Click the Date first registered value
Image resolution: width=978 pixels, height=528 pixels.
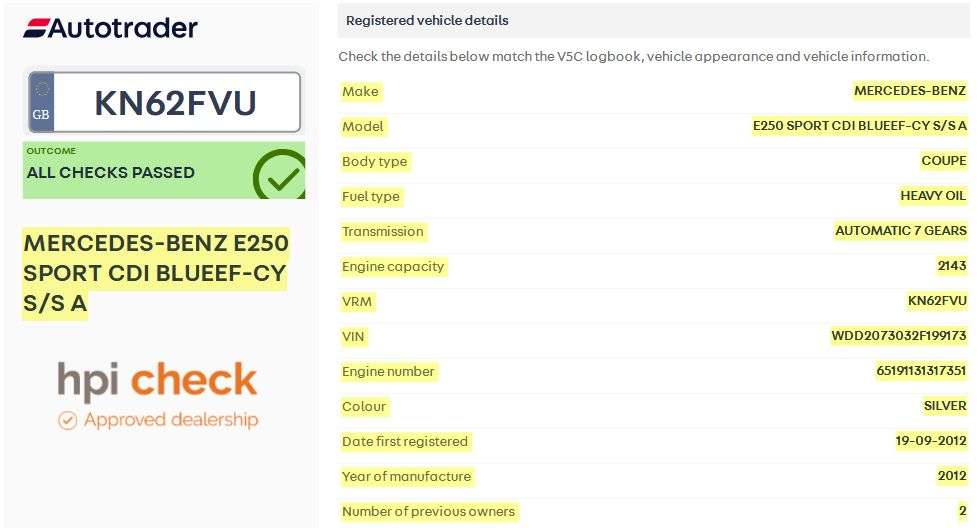tap(930, 441)
